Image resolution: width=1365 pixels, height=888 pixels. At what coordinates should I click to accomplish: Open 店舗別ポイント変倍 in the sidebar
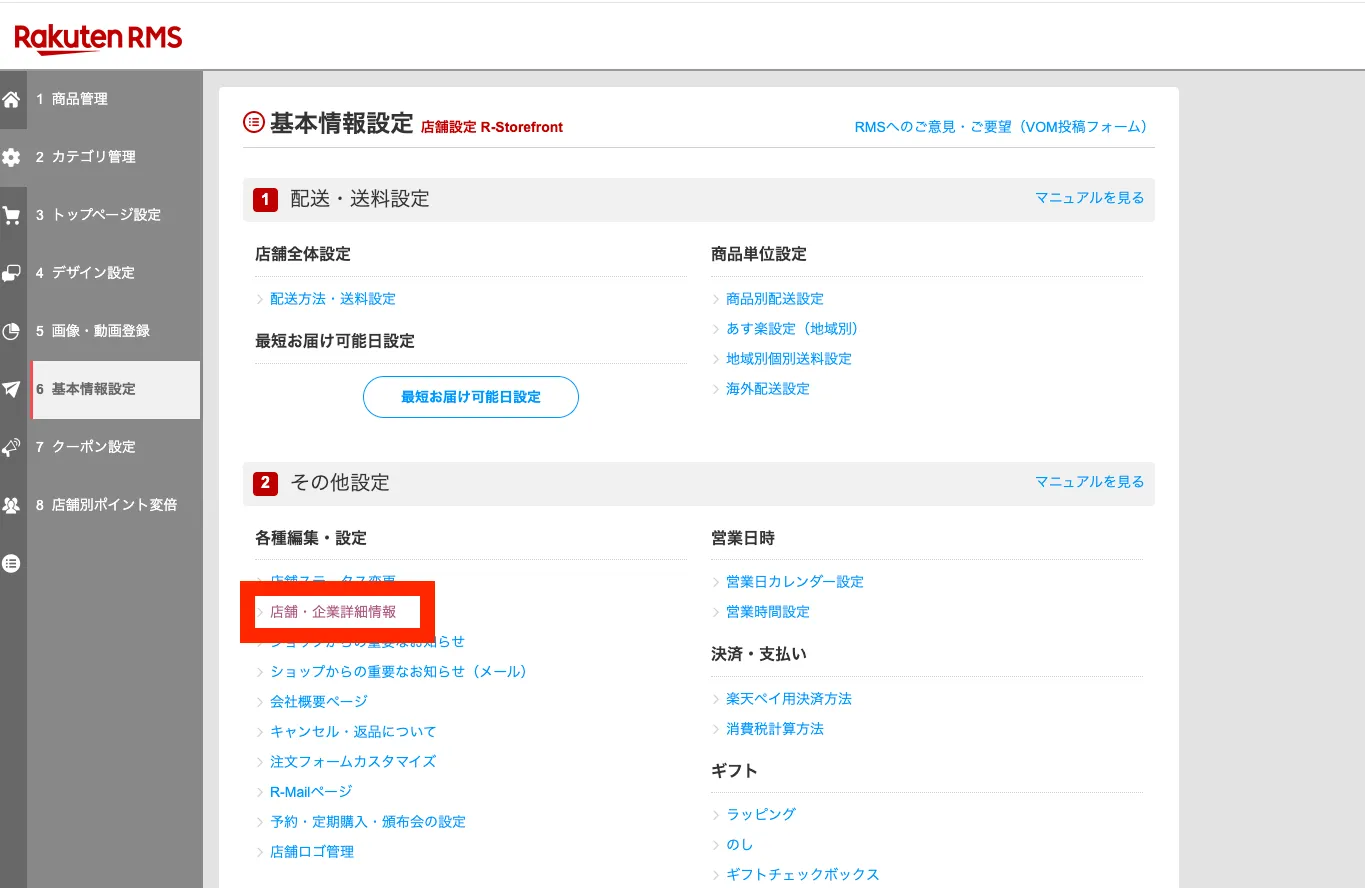pos(114,505)
